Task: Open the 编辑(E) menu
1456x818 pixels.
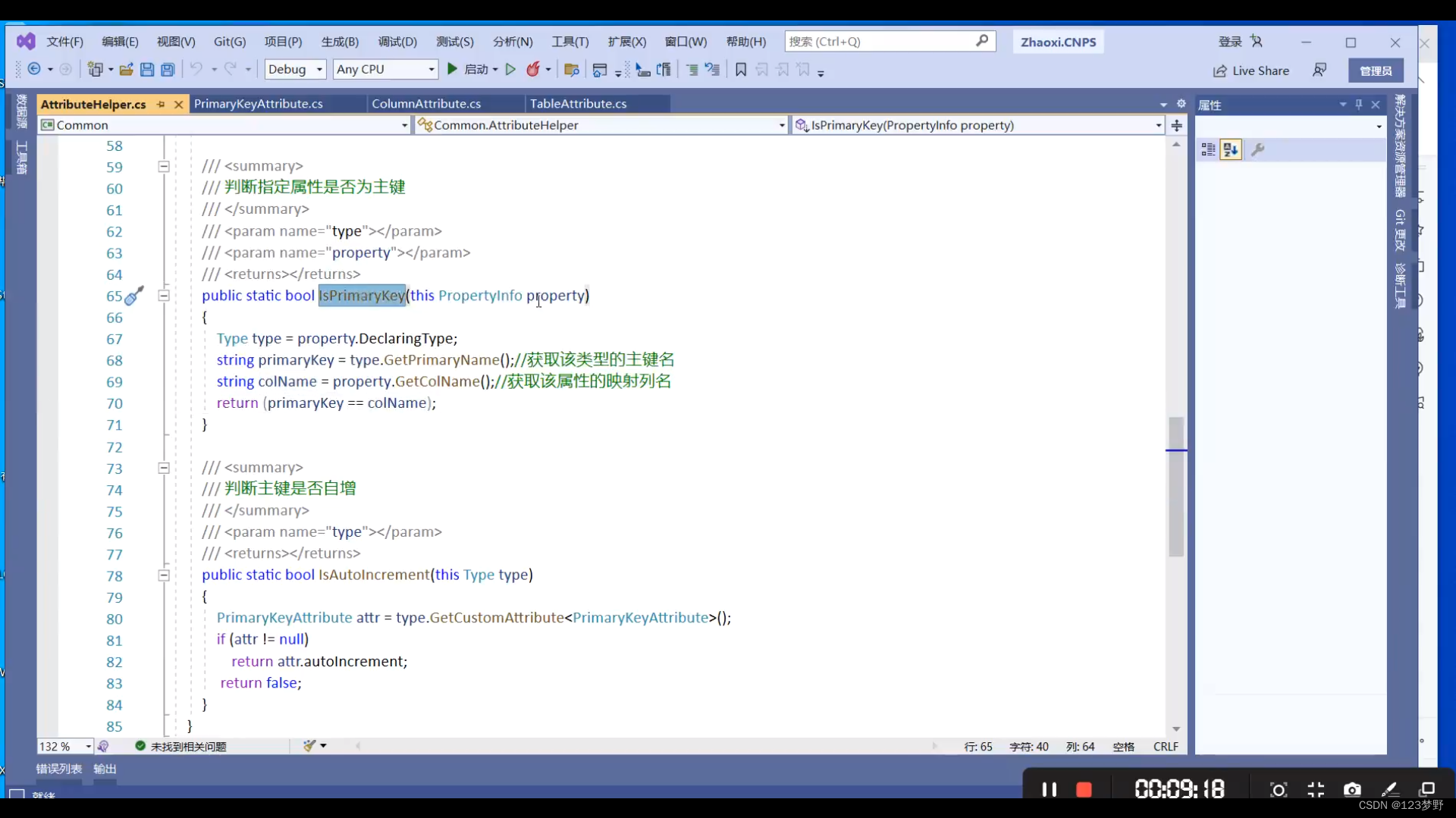Action: tap(120, 42)
